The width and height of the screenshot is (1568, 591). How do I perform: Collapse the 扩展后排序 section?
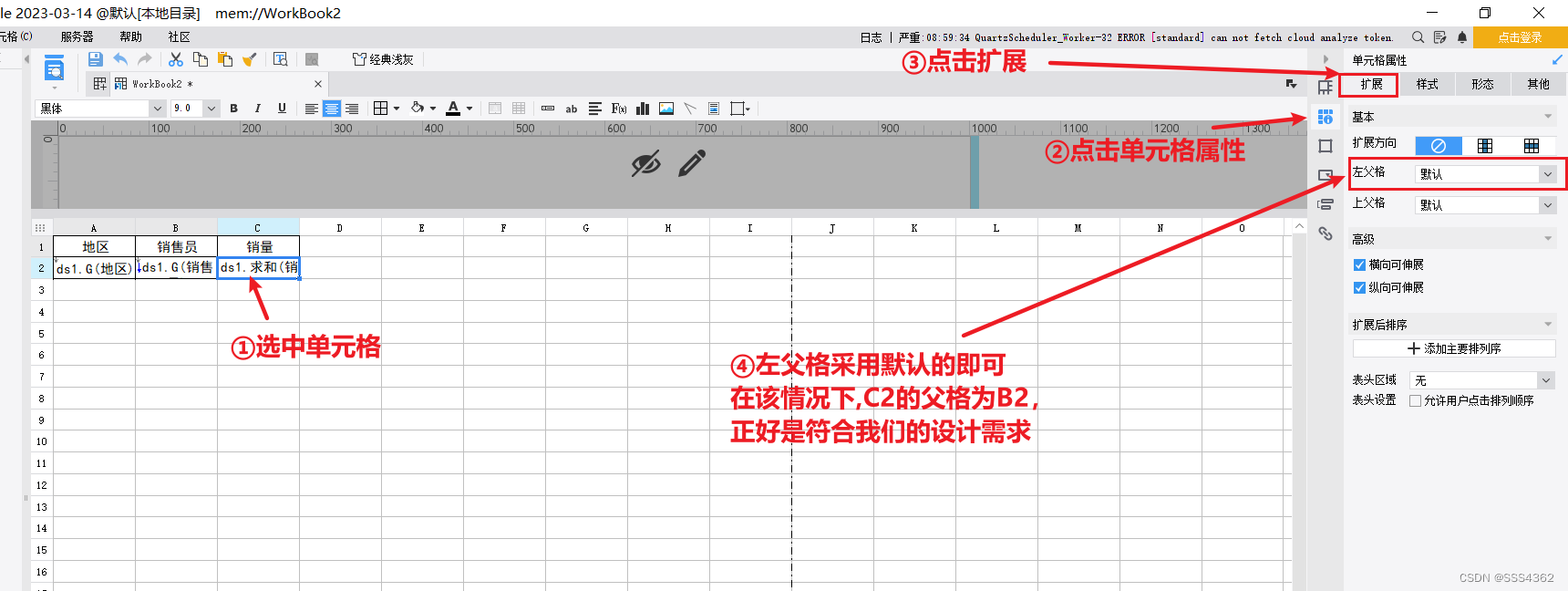[x=1548, y=325]
